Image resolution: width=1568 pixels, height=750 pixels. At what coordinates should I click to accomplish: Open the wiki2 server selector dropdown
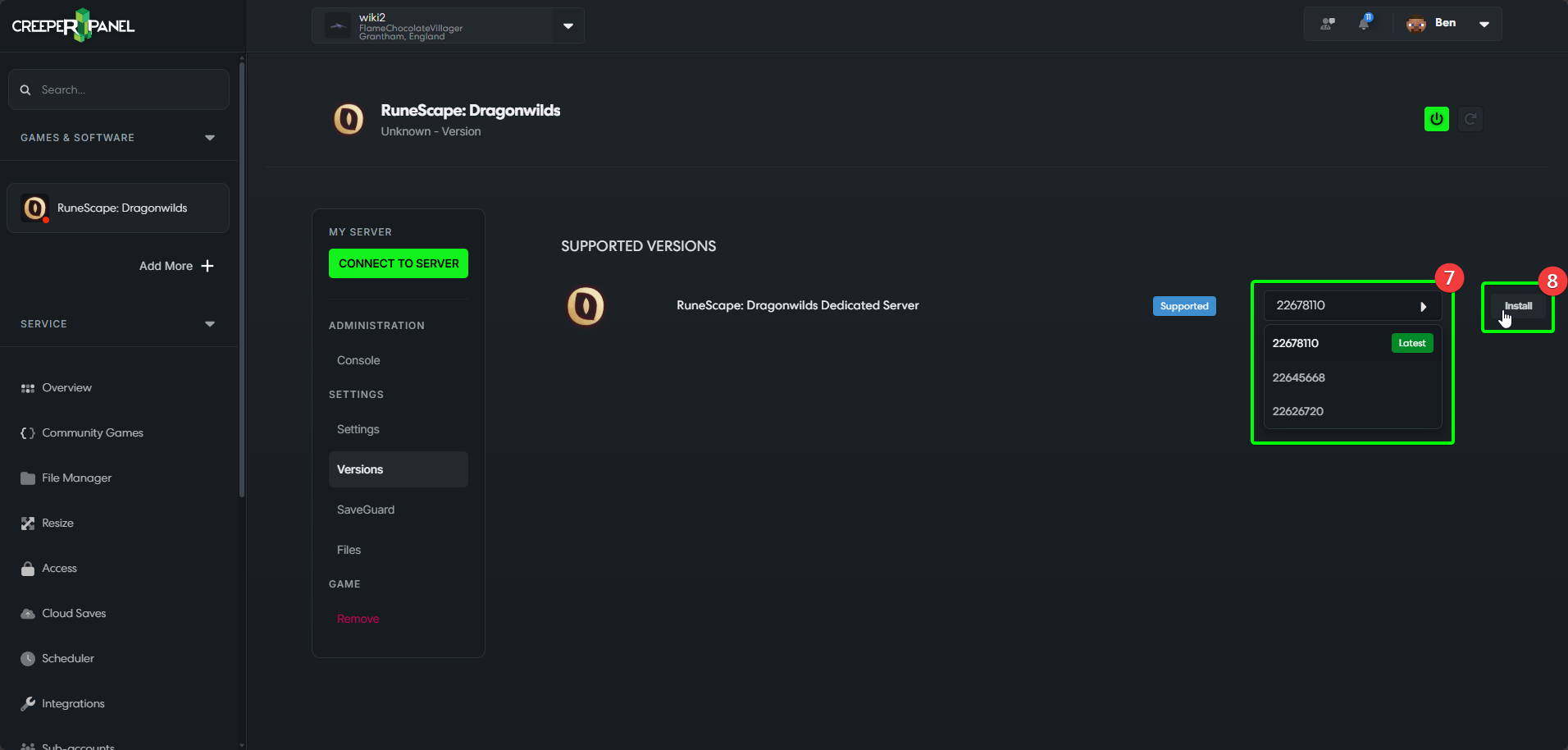(x=567, y=25)
